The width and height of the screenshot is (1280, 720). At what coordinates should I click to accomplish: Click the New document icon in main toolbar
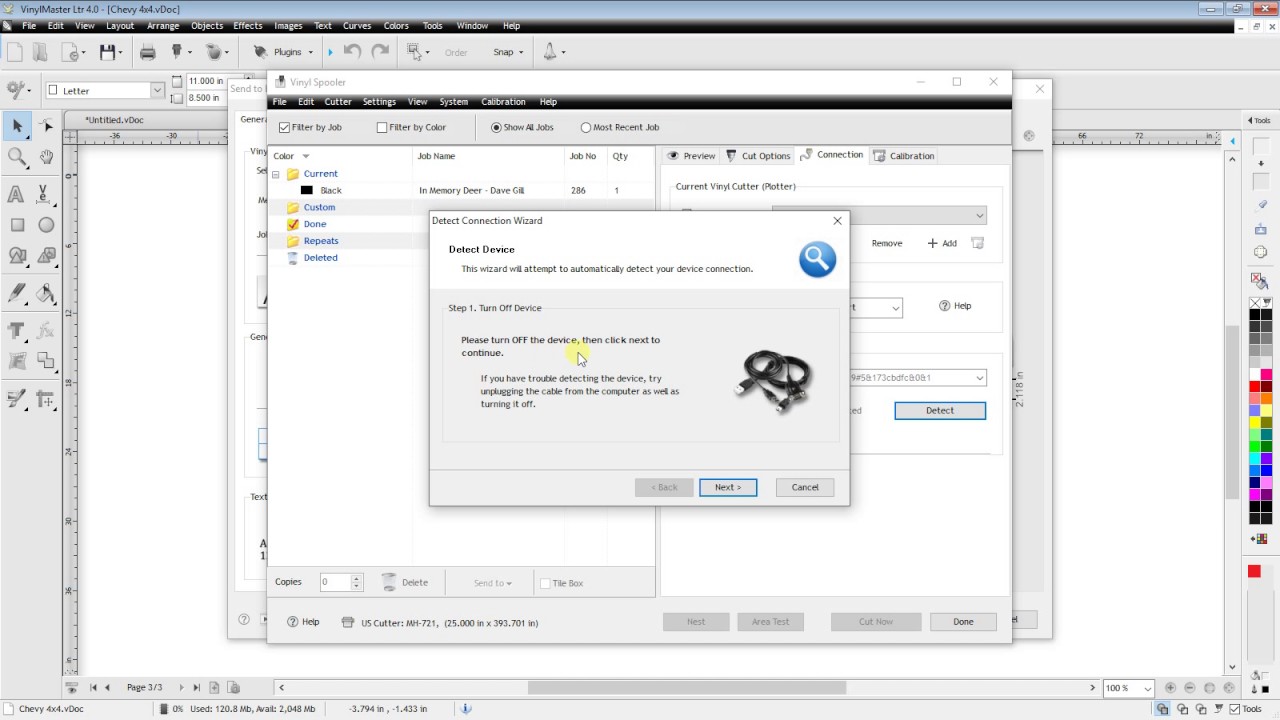[14, 52]
